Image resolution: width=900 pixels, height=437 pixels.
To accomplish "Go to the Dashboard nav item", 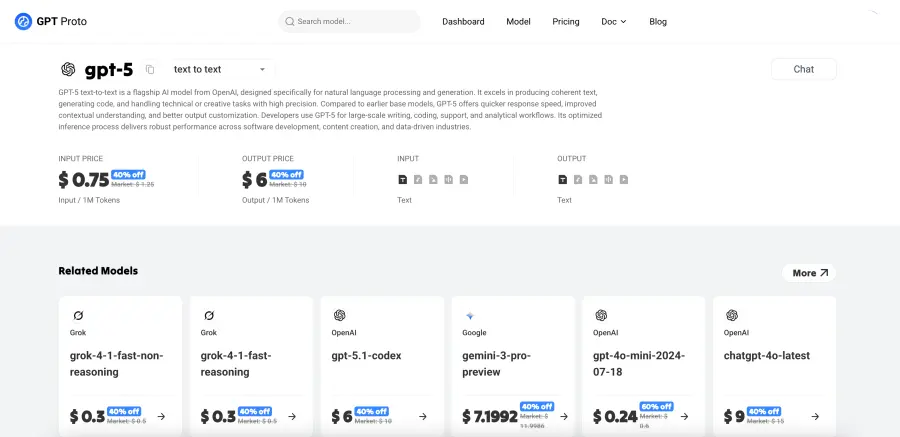I will pyautogui.click(x=463, y=21).
